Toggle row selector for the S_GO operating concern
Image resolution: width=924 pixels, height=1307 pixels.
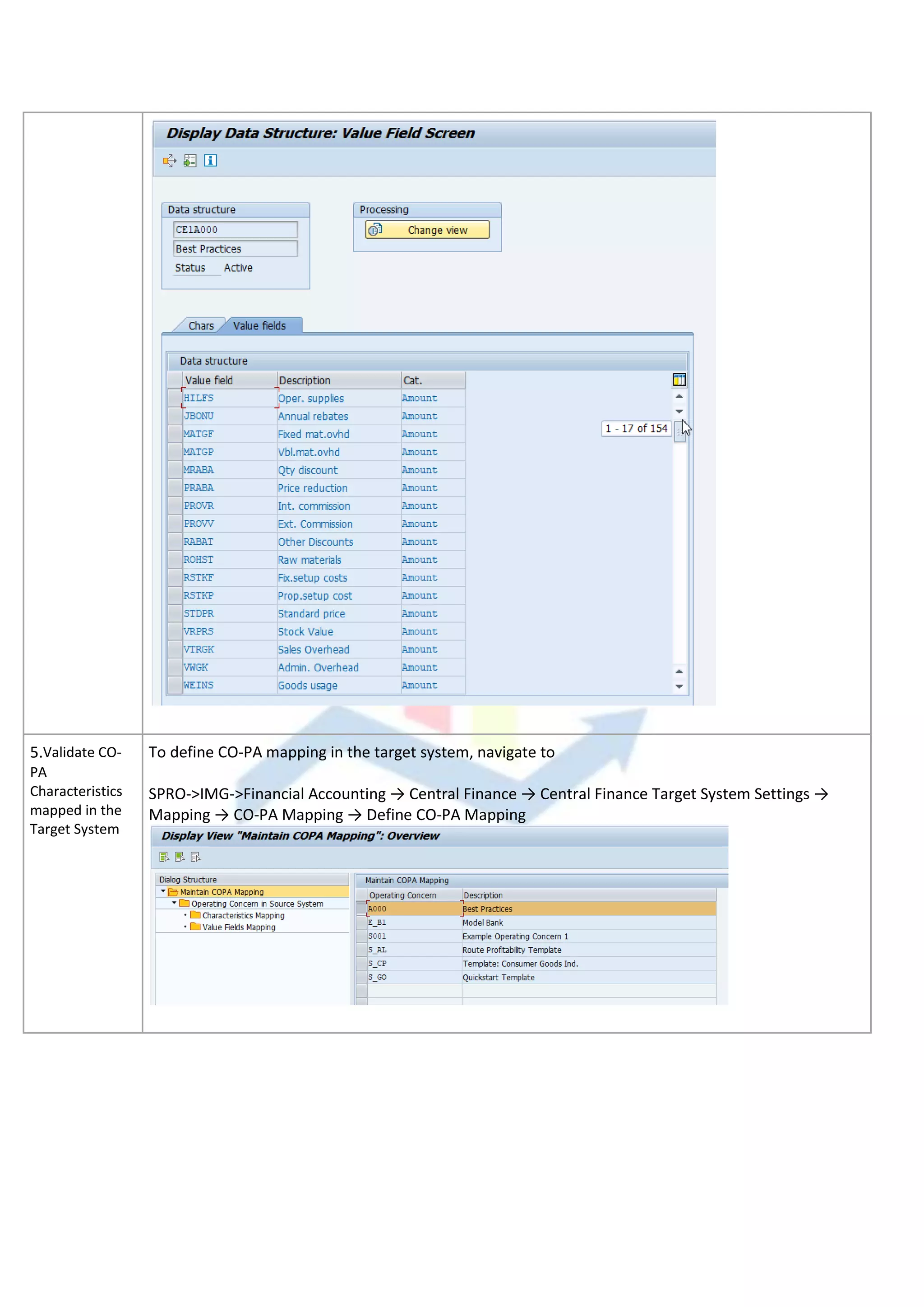361,978
